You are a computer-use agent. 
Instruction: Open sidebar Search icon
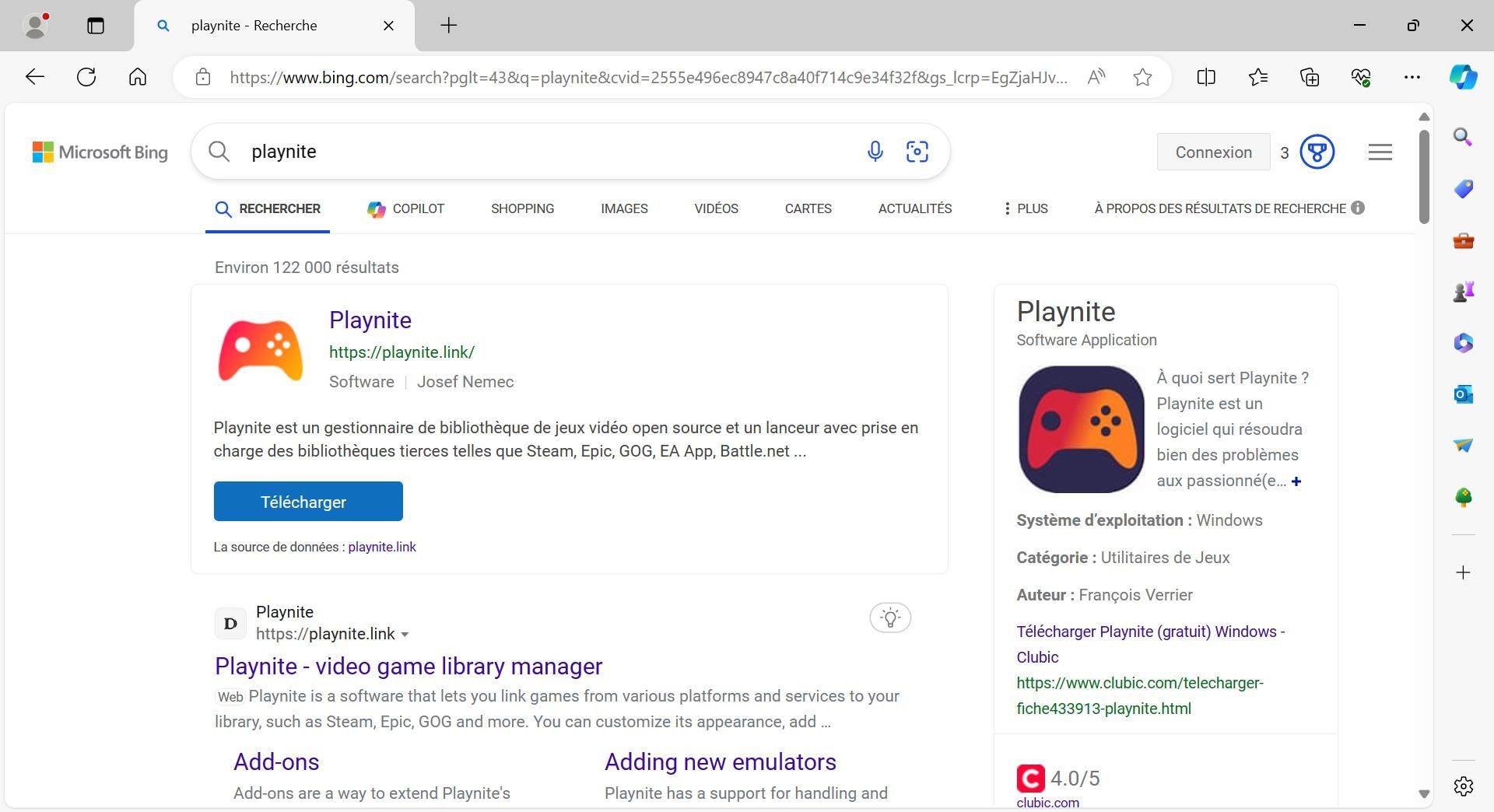pos(1463,138)
